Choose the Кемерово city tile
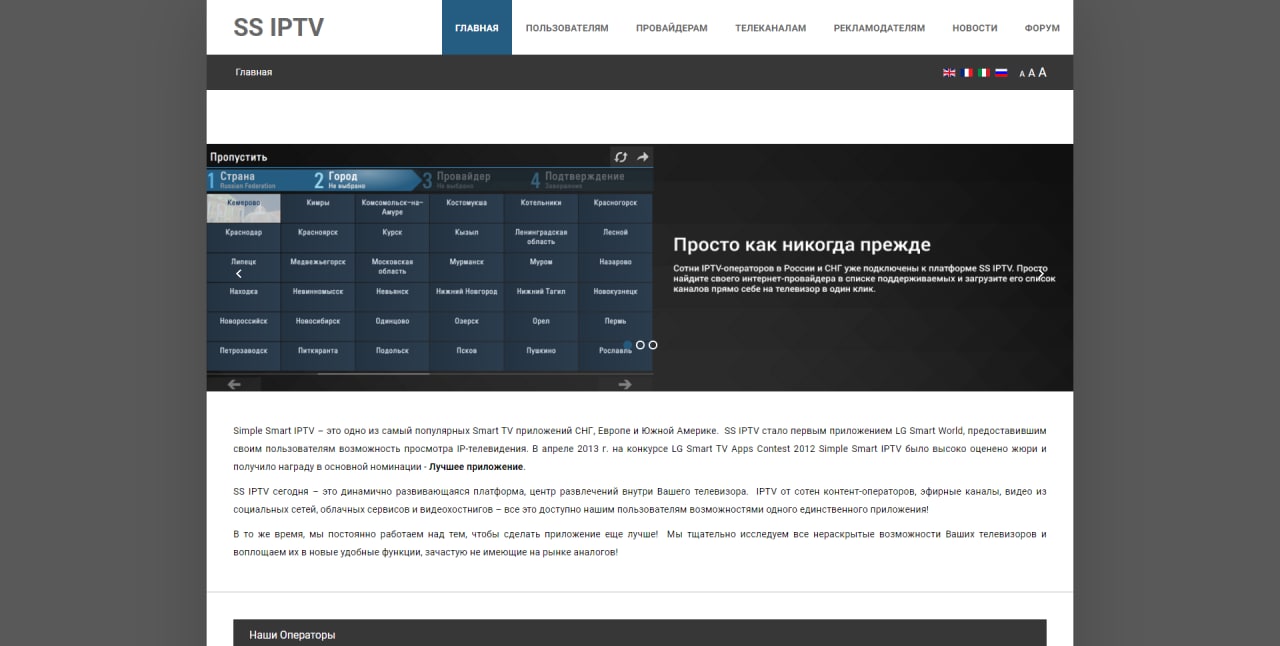The height and width of the screenshot is (646, 1280). pos(243,208)
